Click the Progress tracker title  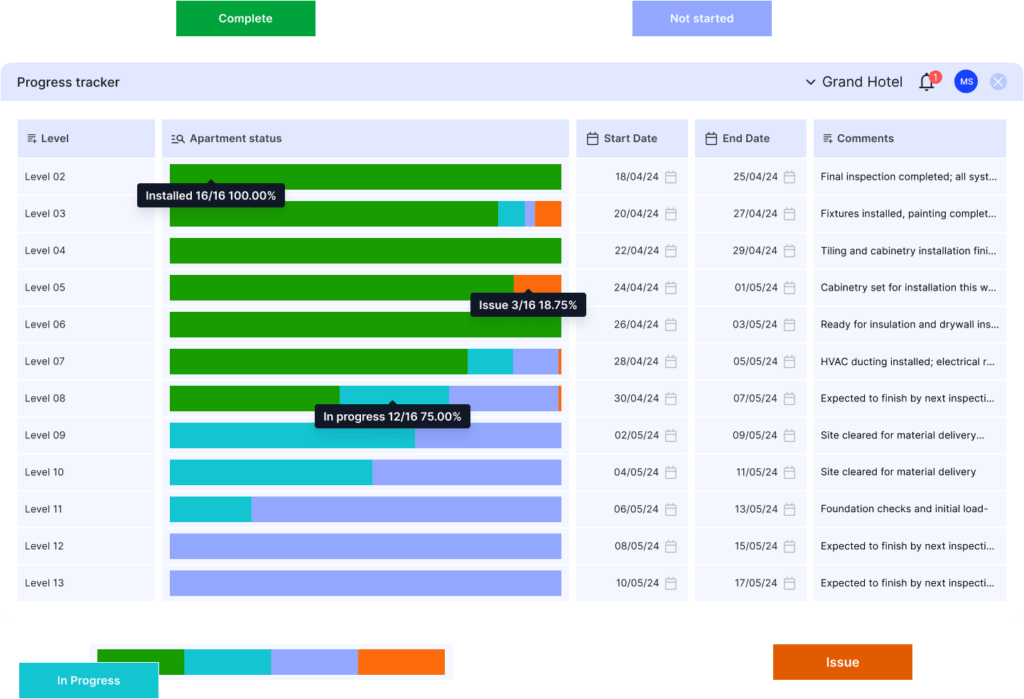pos(69,82)
